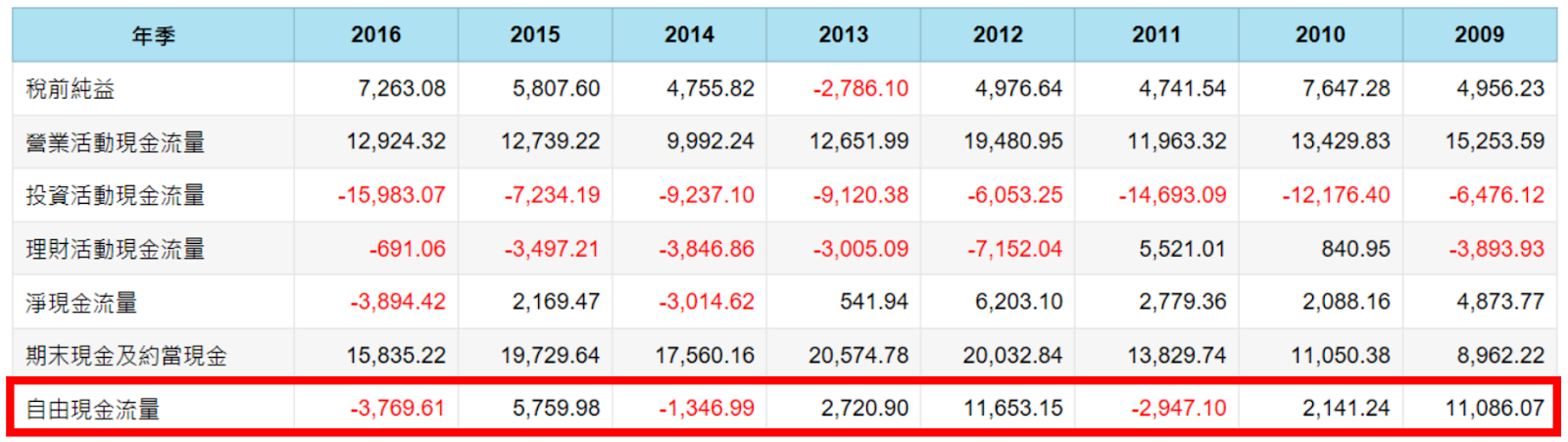This screenshot has height=442, width=1568.
Task: Click the negative value -6,476.12
Action: 1496,196
